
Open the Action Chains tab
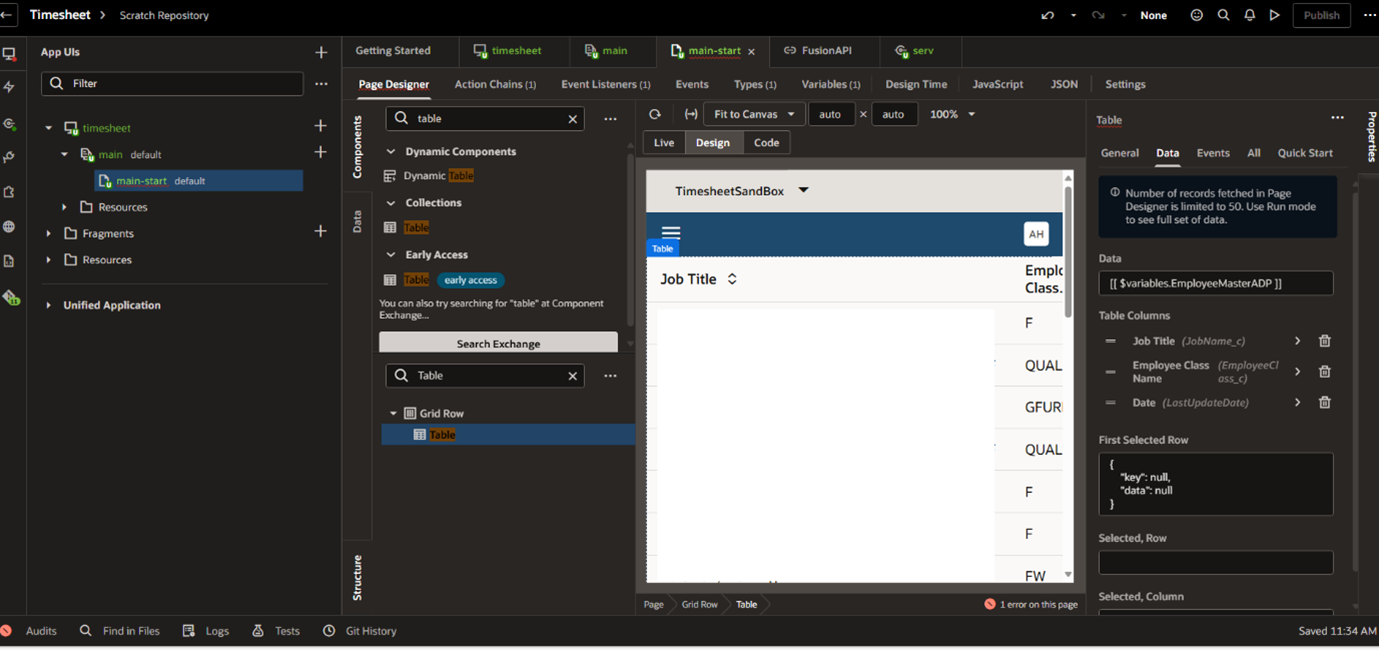click(x=495, y=84)
